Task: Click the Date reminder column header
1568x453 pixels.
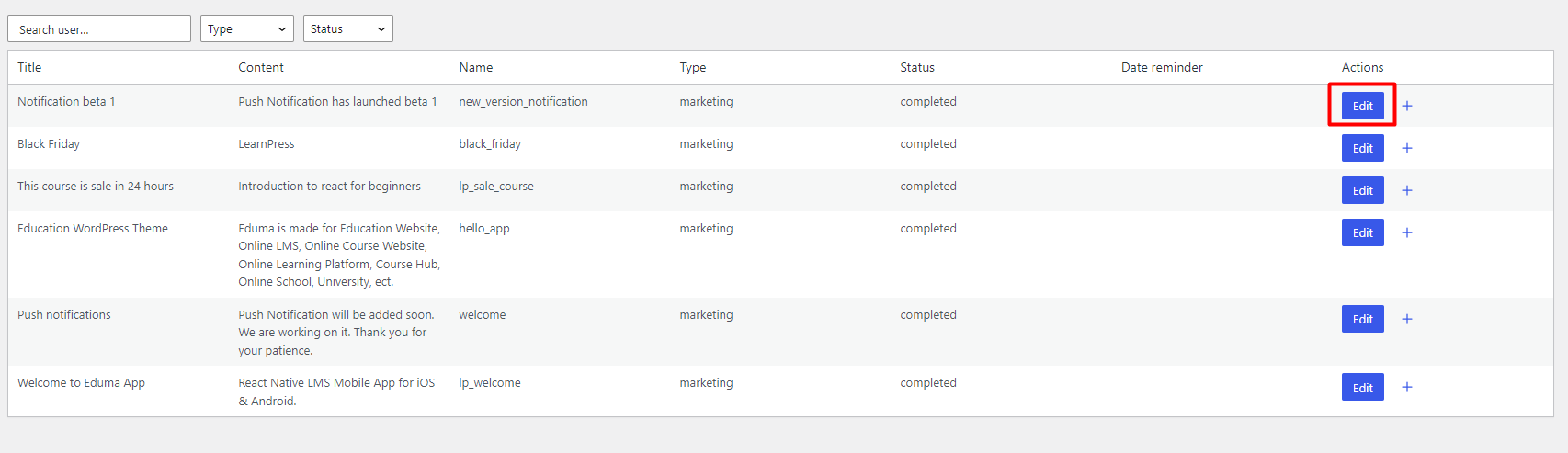Action: [1162, 67]
